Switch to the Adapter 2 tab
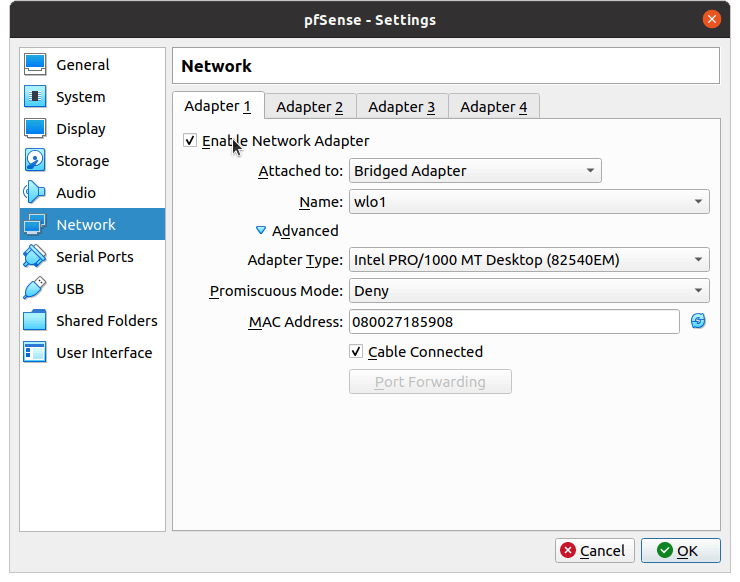 [310, 107]
